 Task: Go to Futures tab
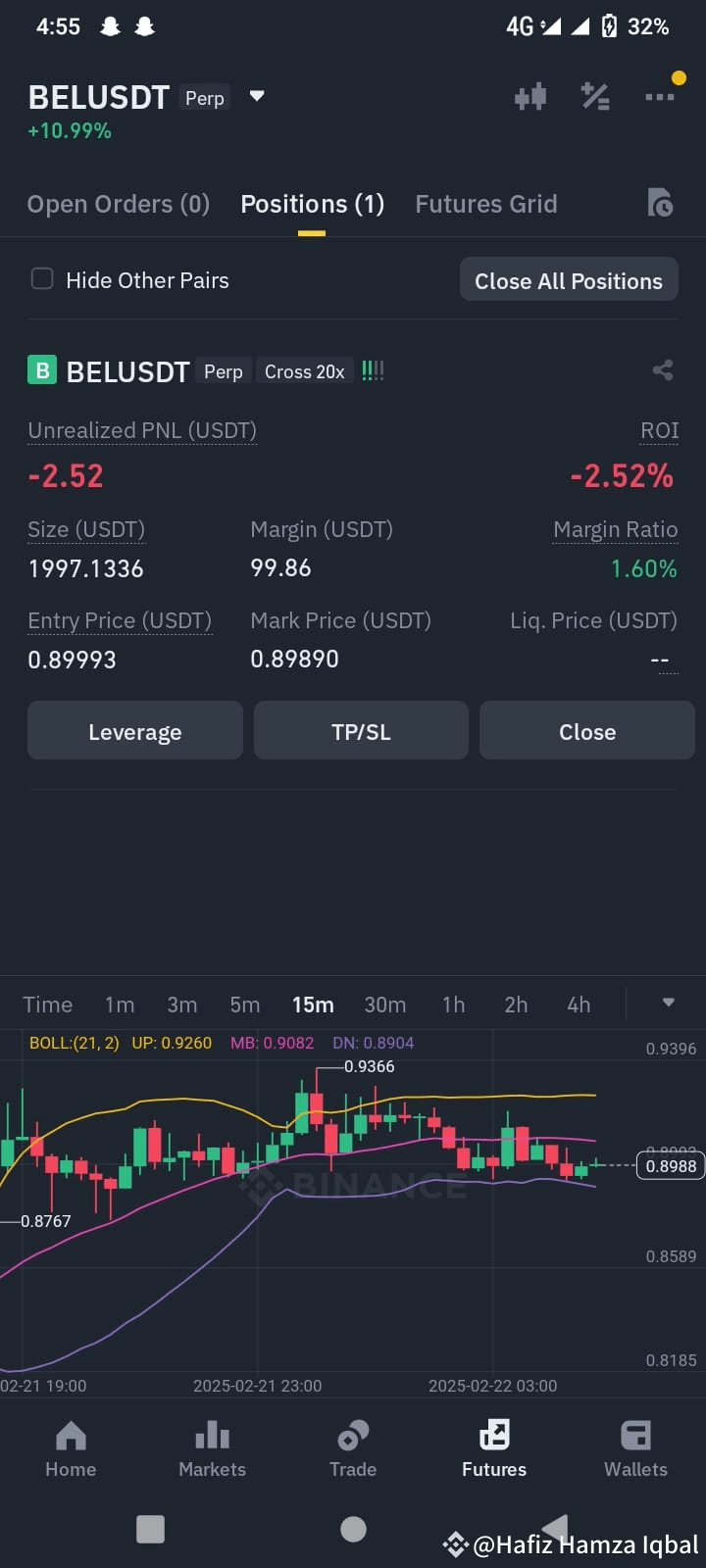point(494,1449)
